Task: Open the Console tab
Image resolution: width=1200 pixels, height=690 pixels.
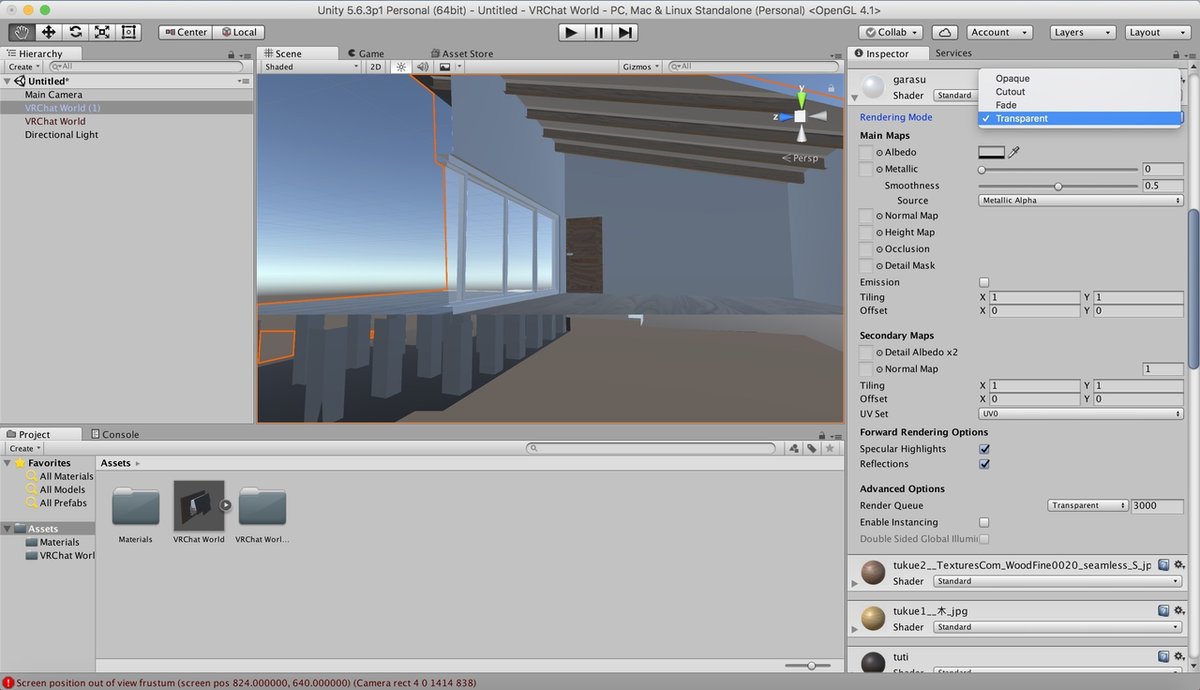Action: click(119, 434)
